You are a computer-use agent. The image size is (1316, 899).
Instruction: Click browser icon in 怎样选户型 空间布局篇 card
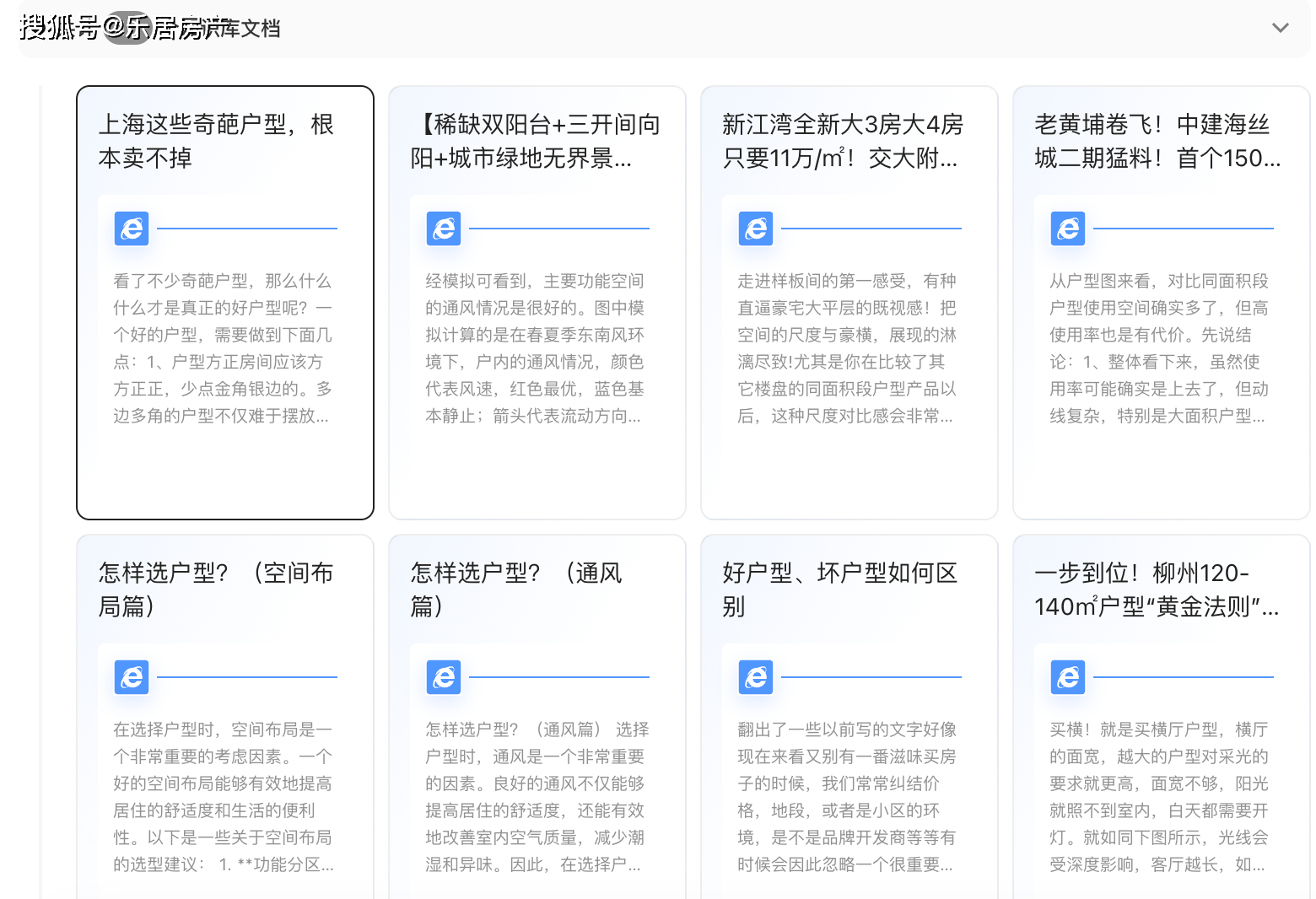(x=132, y=677)
